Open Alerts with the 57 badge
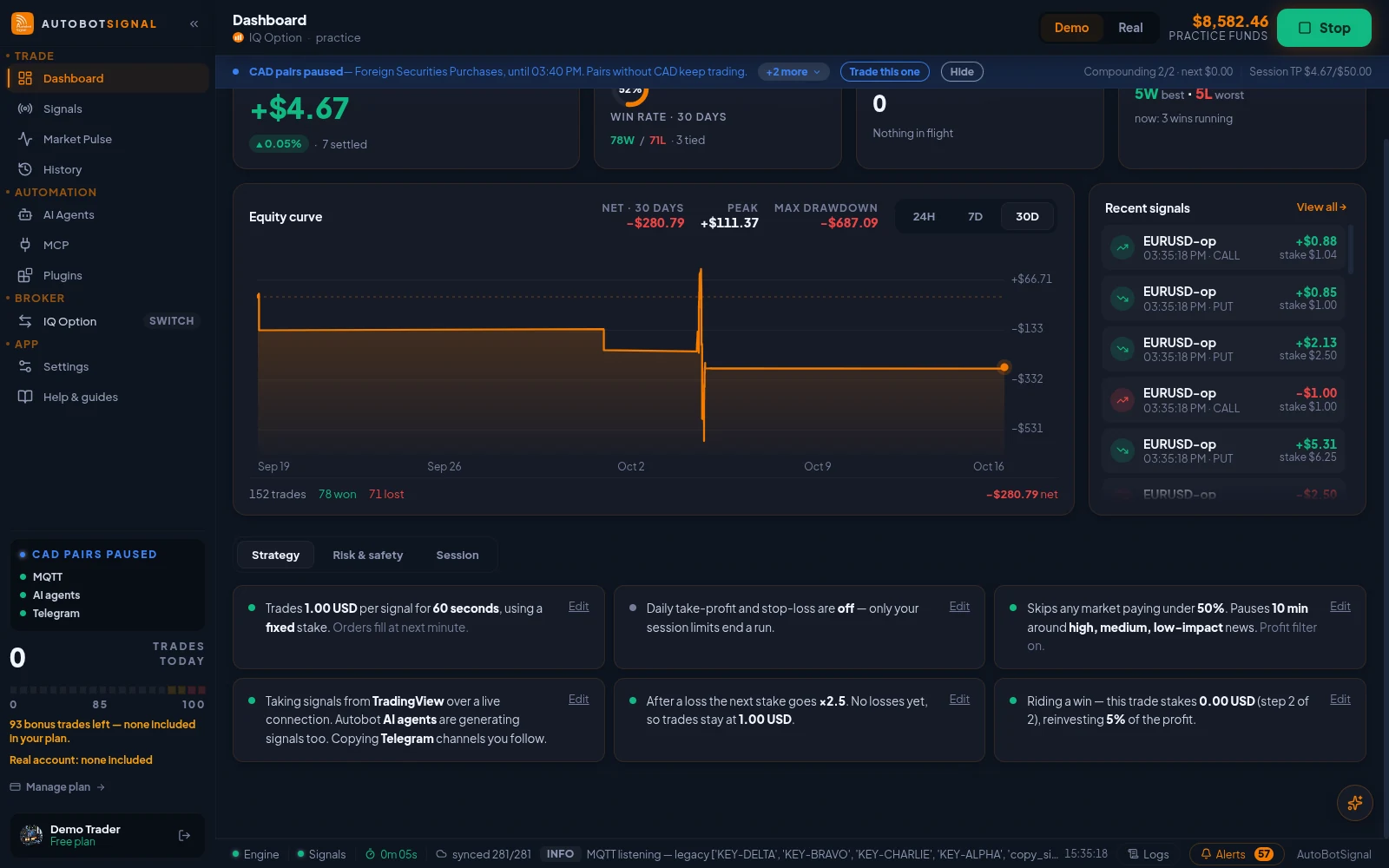The height and width of the screenshot is (868, 1389). pos(1237,854)
